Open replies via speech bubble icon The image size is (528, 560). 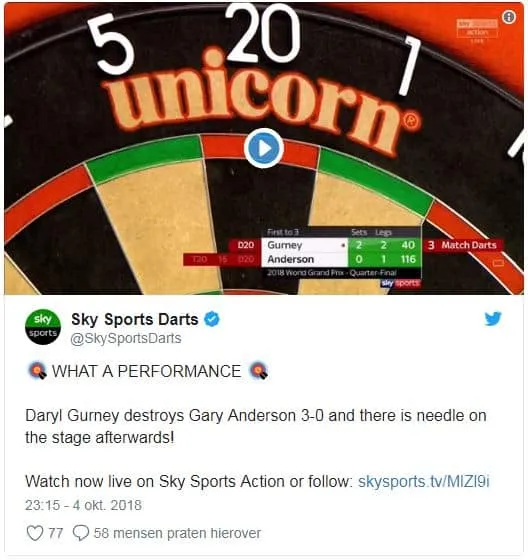(80, 533)
